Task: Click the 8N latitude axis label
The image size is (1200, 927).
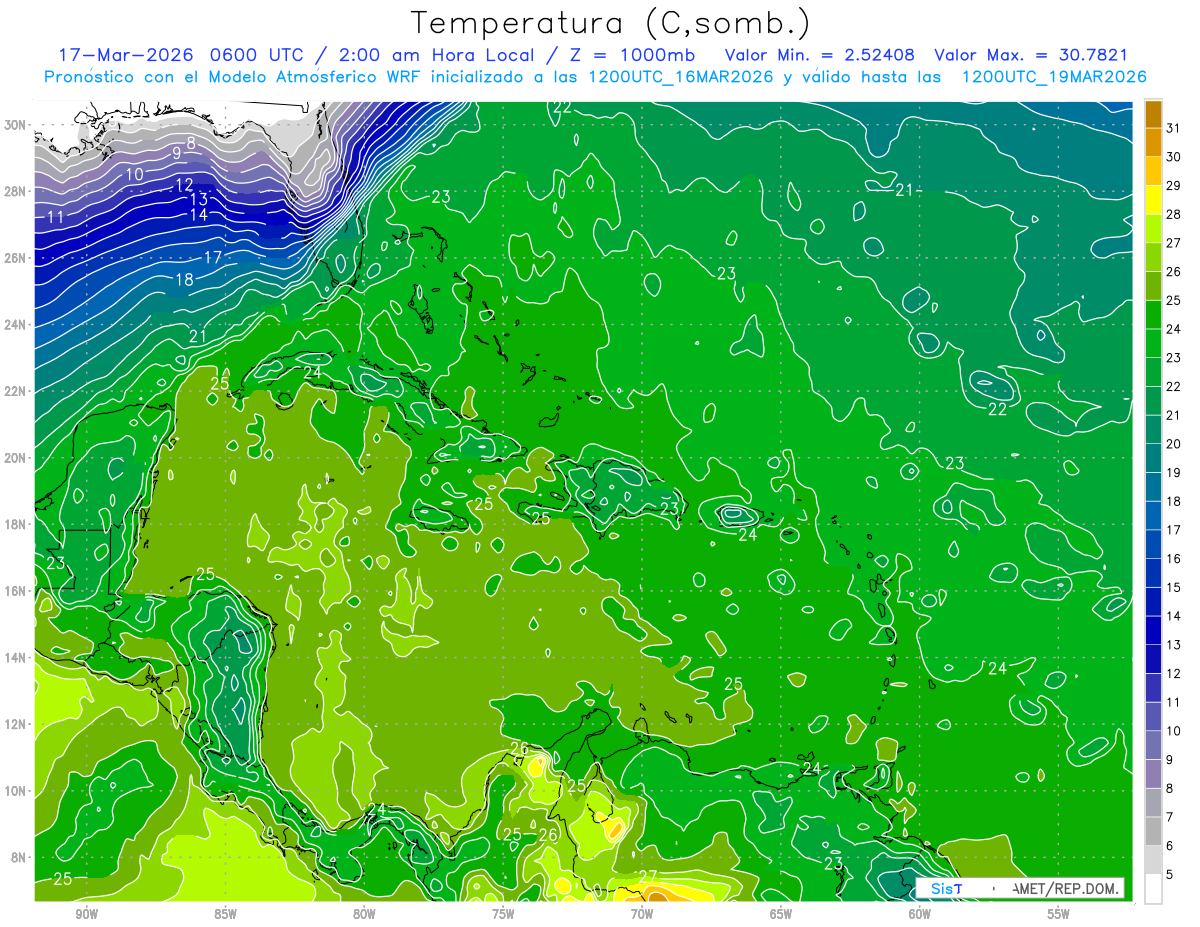Action: point(18,857)
